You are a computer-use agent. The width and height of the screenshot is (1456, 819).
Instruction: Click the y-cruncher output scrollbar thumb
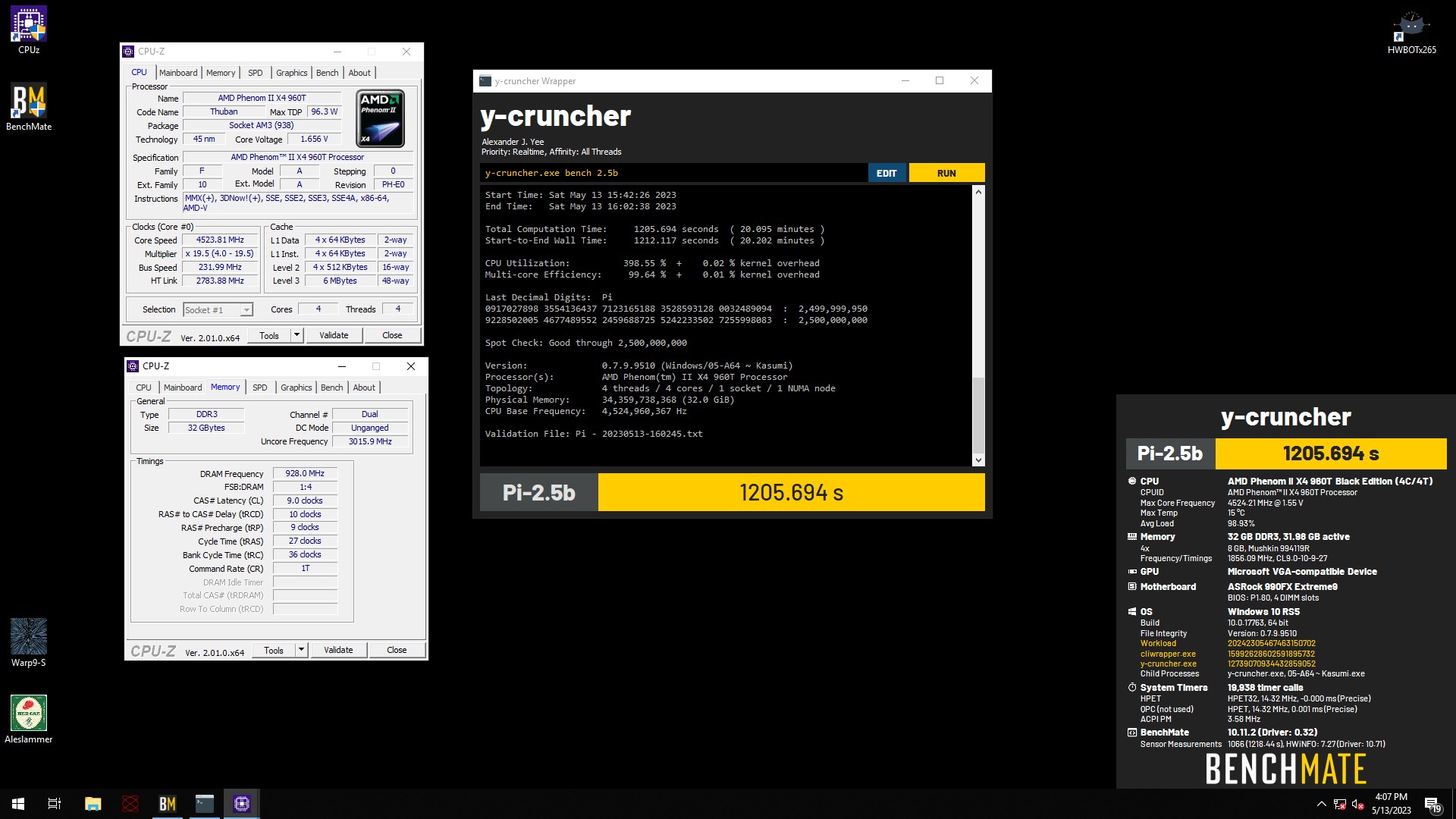[978, 414]
